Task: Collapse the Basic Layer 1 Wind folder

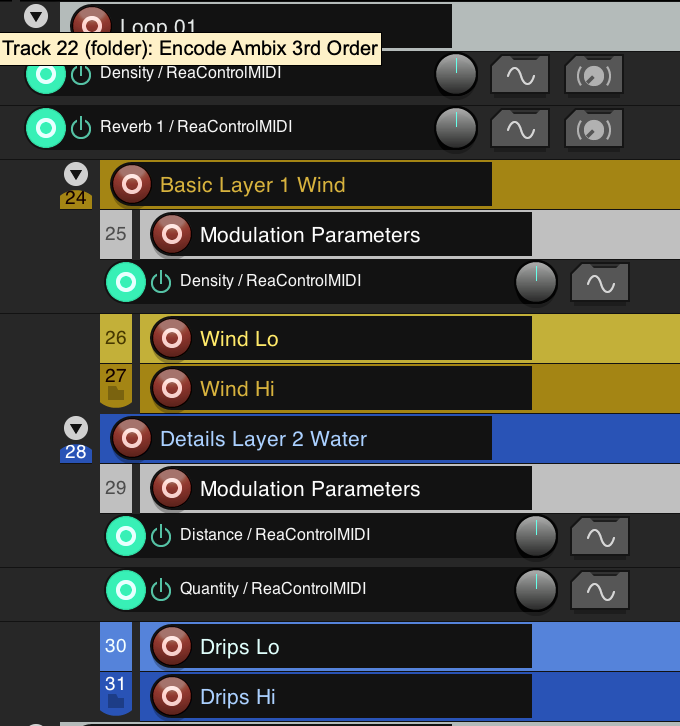Action: point(76,174)
